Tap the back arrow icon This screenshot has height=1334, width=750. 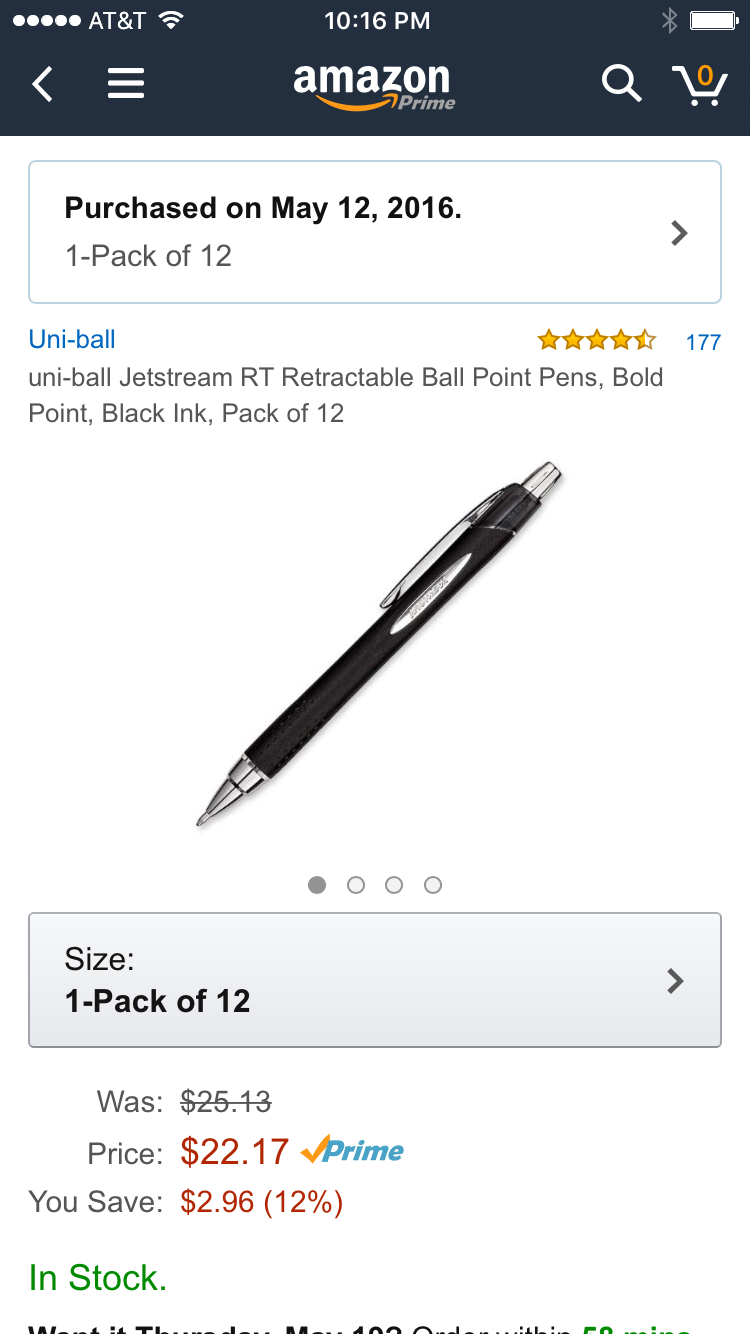[x=42, y=85]
